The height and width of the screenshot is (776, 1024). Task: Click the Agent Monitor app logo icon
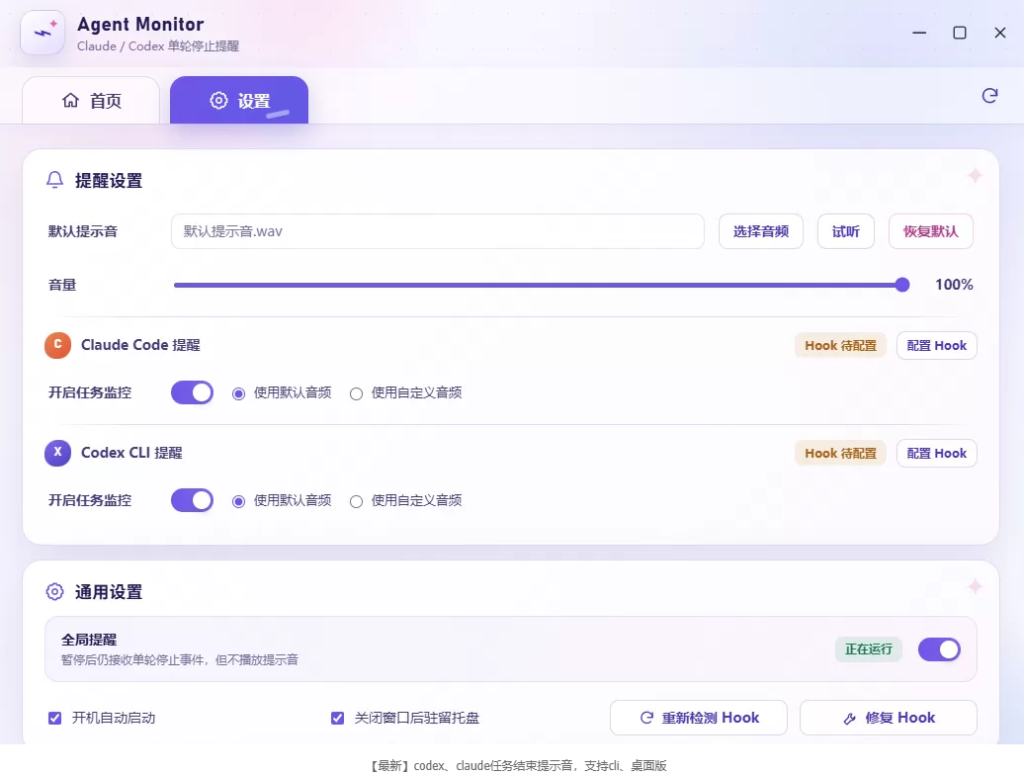click(42, 32)
